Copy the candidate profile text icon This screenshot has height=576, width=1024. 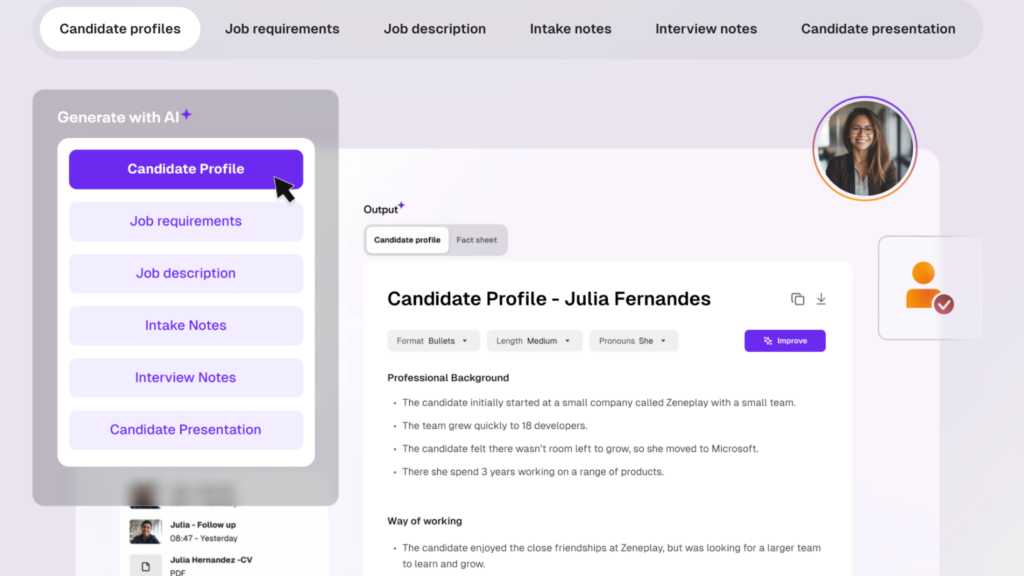click(797, 299)
